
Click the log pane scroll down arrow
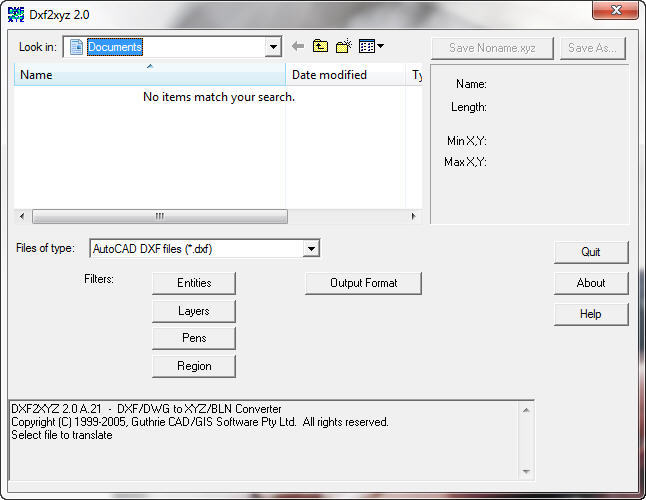pos(526,472)
